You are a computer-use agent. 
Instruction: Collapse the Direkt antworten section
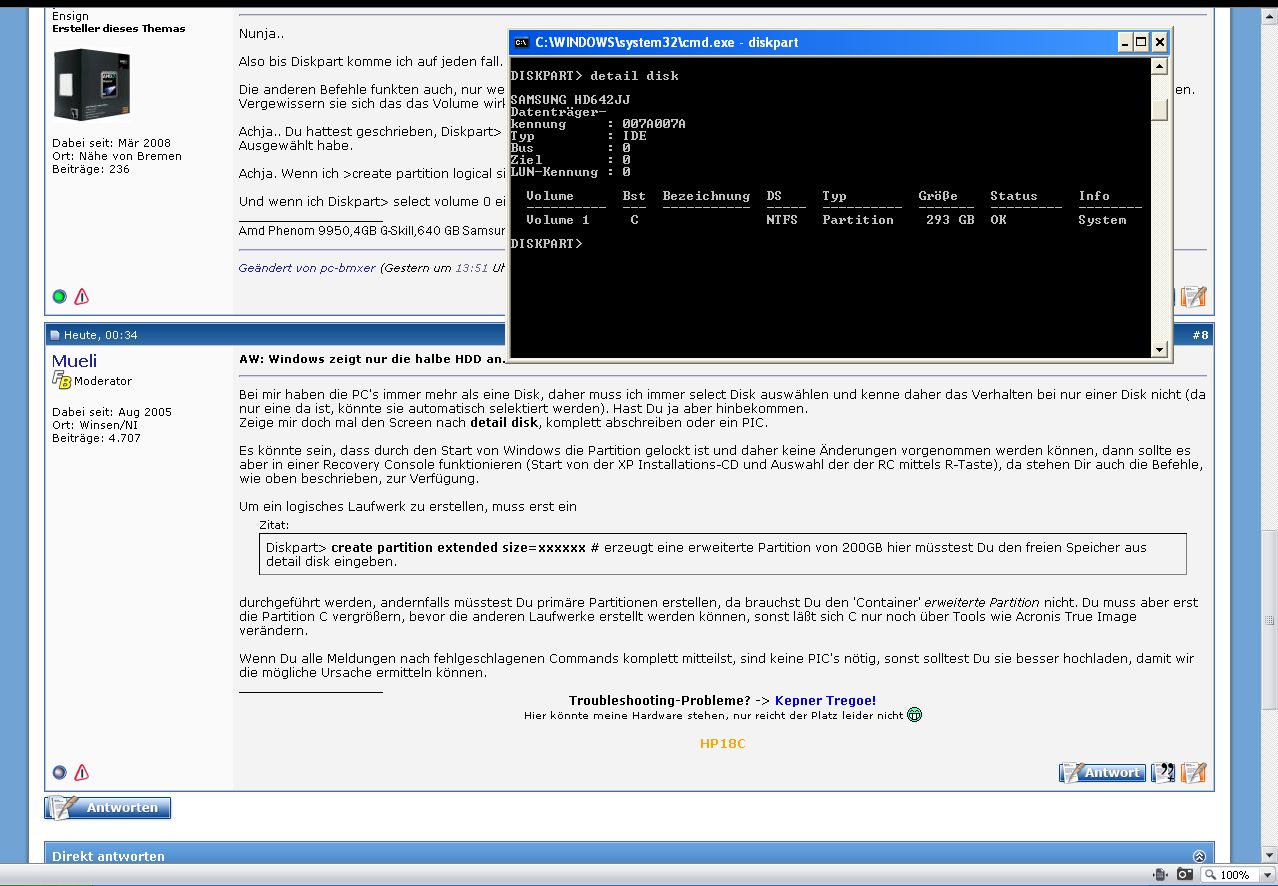point(1199,856)
